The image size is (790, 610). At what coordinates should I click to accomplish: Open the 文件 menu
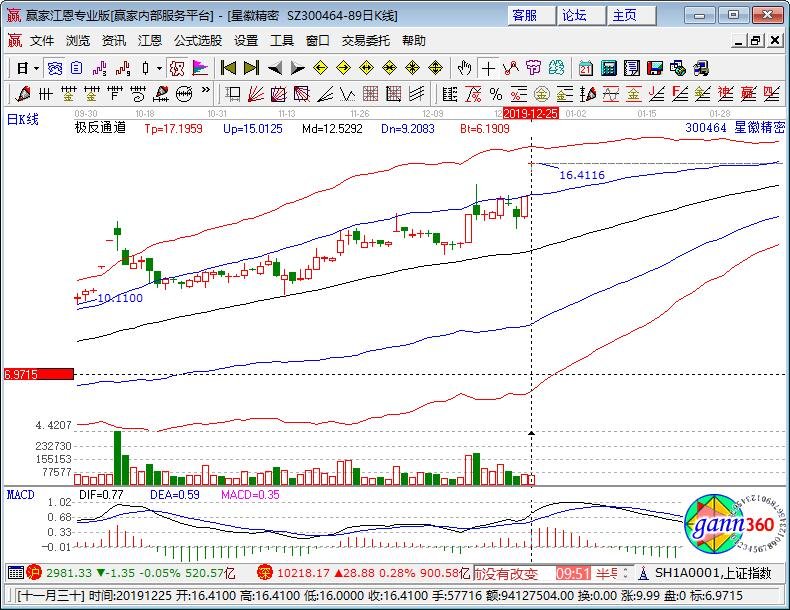click(42, 41)
